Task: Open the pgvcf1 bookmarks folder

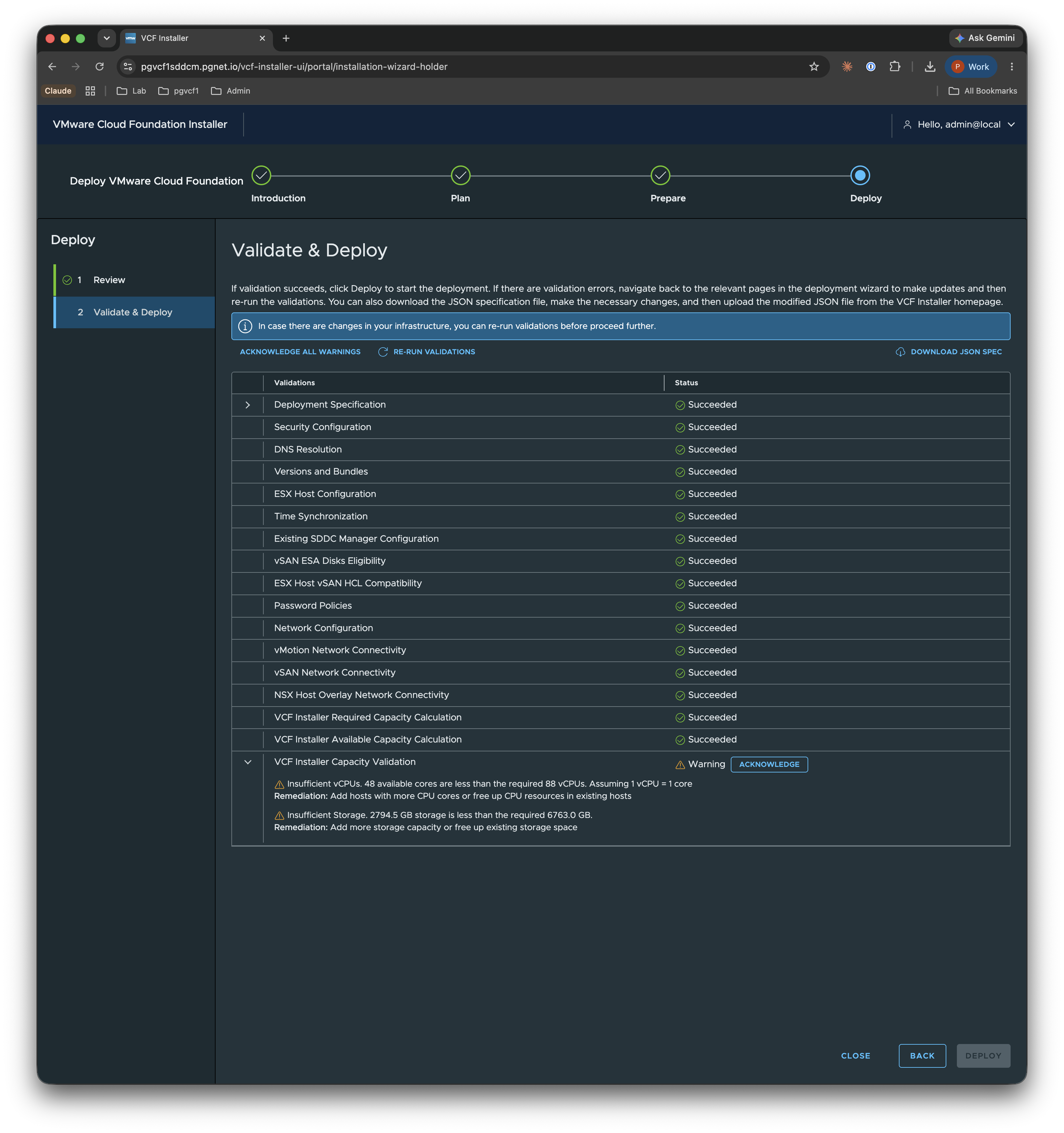Action: (178, 91)
